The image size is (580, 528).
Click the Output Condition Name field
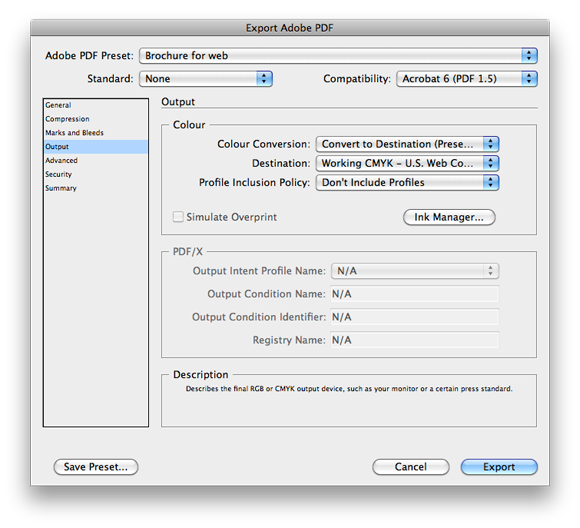point(414,294)
